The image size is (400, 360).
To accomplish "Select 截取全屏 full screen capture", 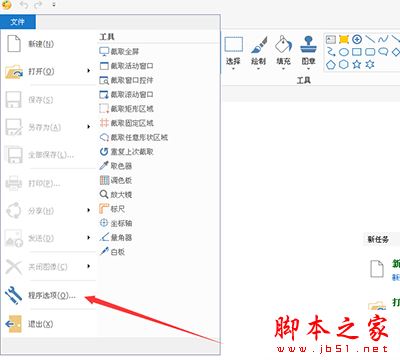I will pyautogui.click(x=119, y=52).
